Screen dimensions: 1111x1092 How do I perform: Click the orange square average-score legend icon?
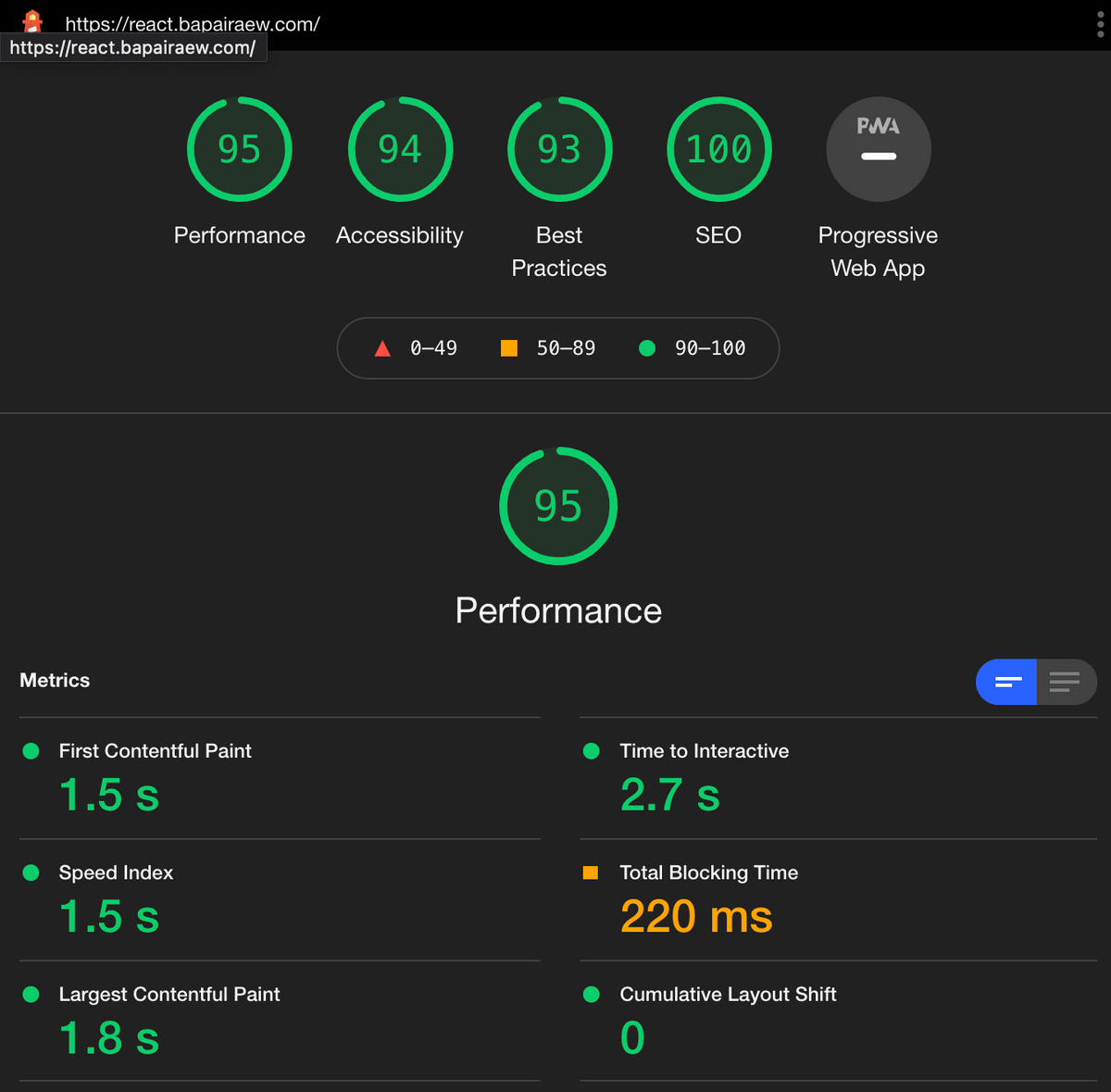tap(508, 348)
